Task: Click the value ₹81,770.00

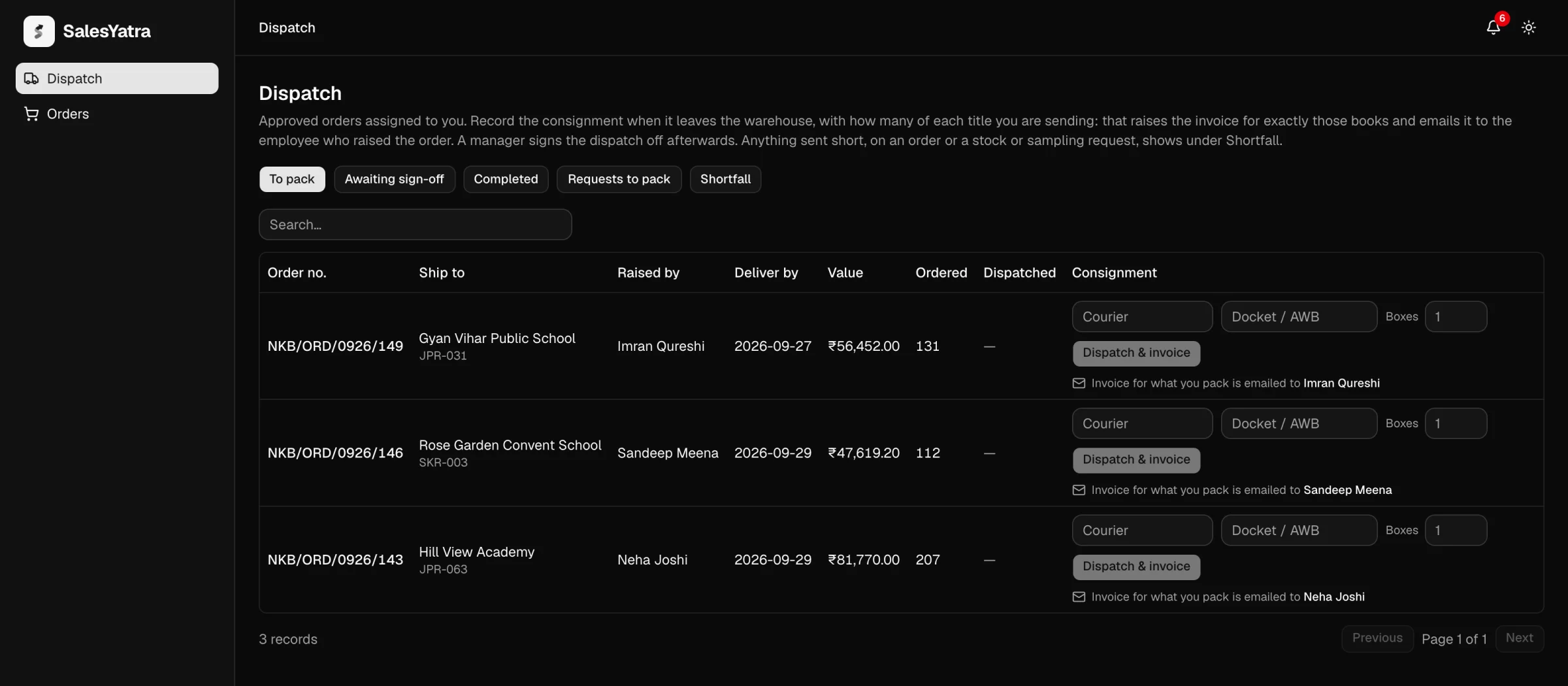Action: click(864, 560)
